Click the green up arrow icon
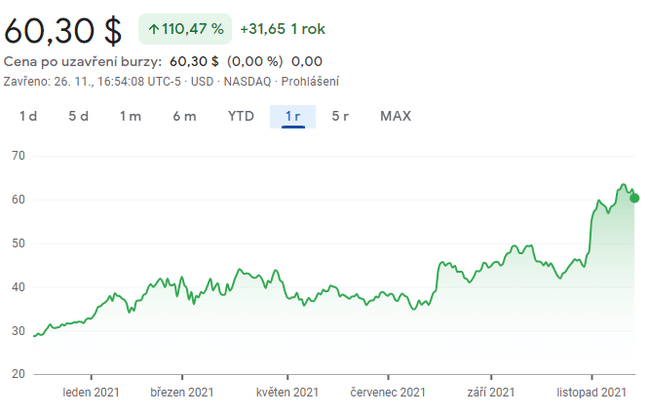Image resolution: width=650 pixels, height=407 pixels. 153,29
